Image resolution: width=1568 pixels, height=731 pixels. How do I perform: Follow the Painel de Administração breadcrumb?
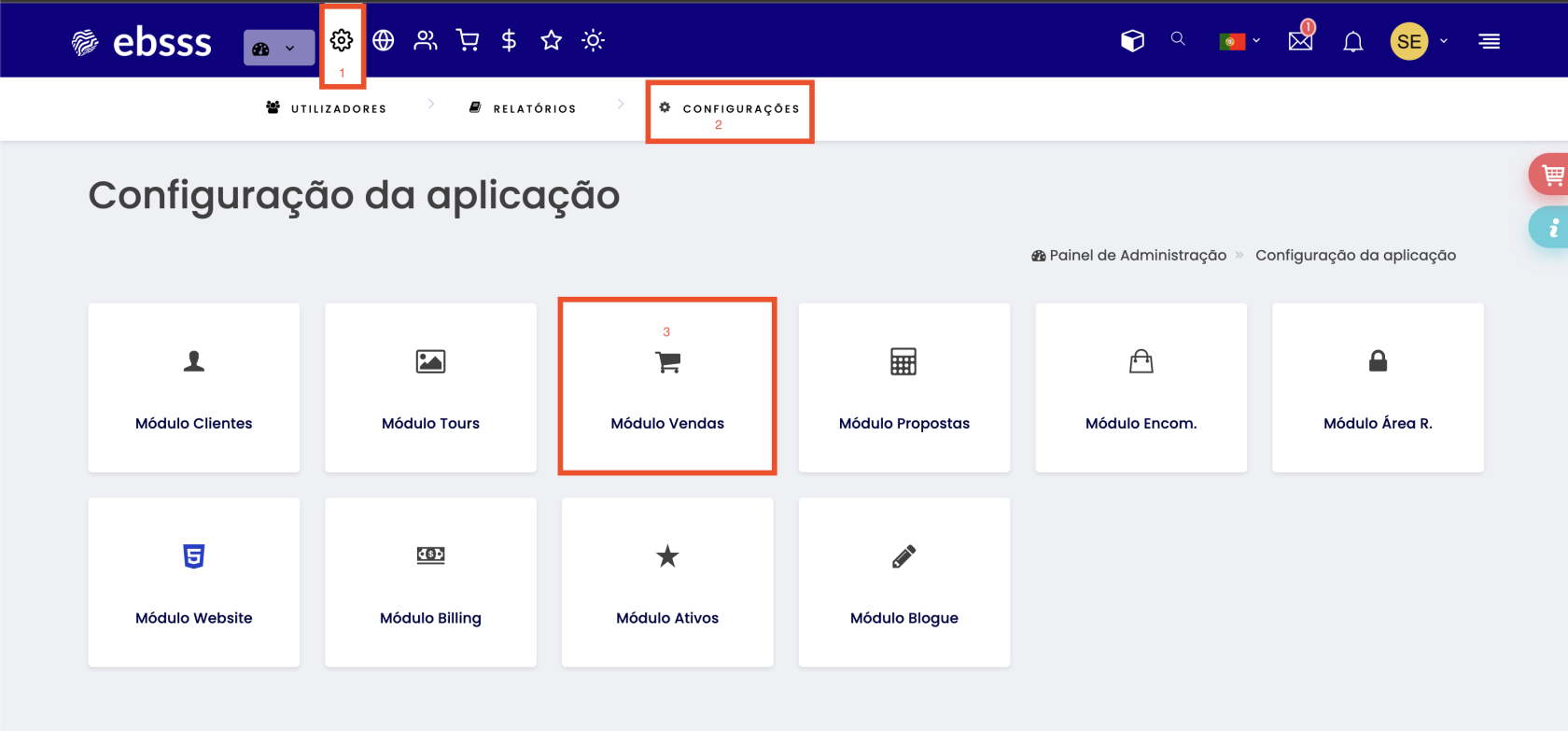pyautogui.click(x=1128, y=255)
